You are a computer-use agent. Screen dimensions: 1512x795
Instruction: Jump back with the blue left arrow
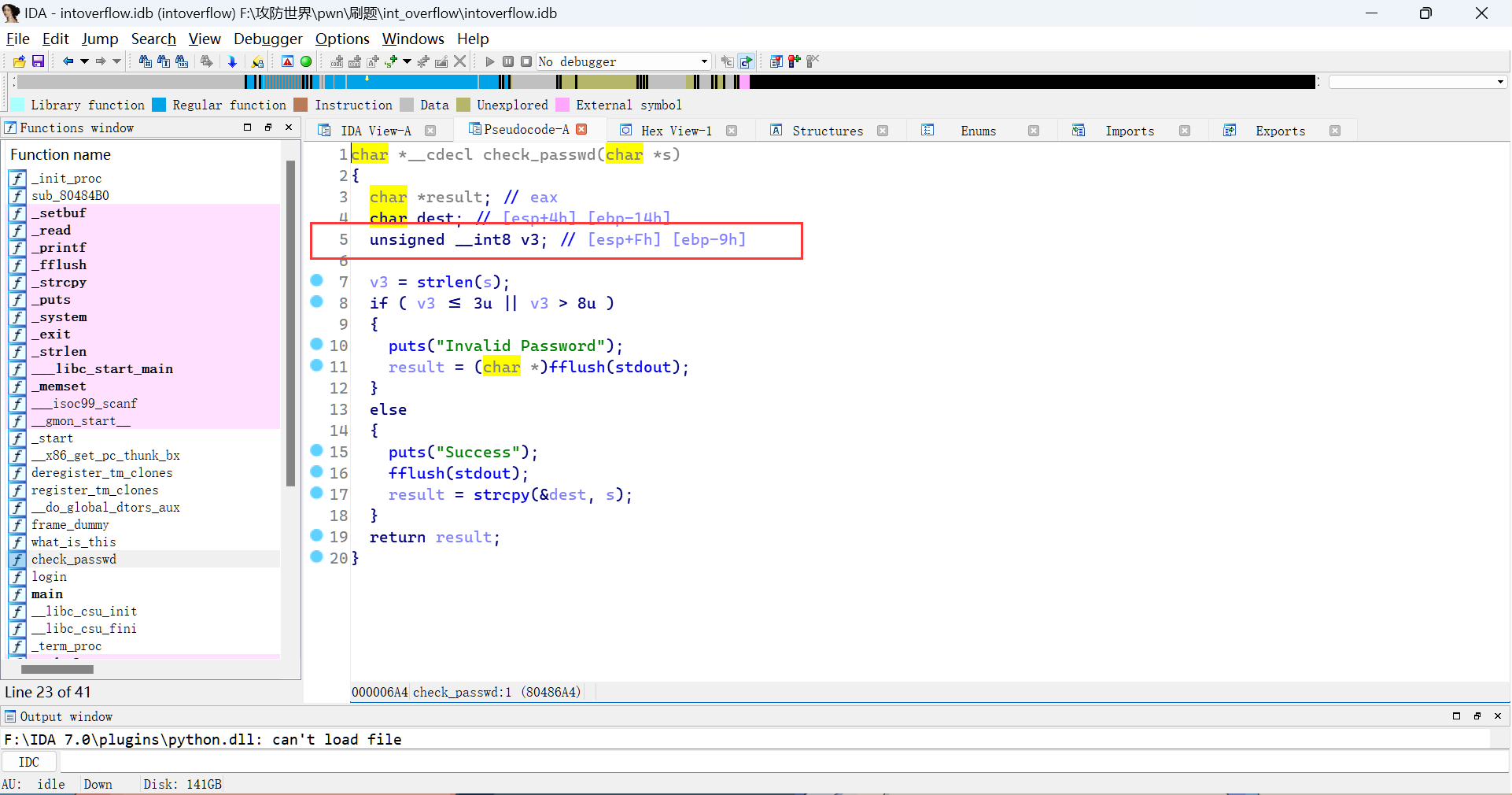(x=68, y=61)
